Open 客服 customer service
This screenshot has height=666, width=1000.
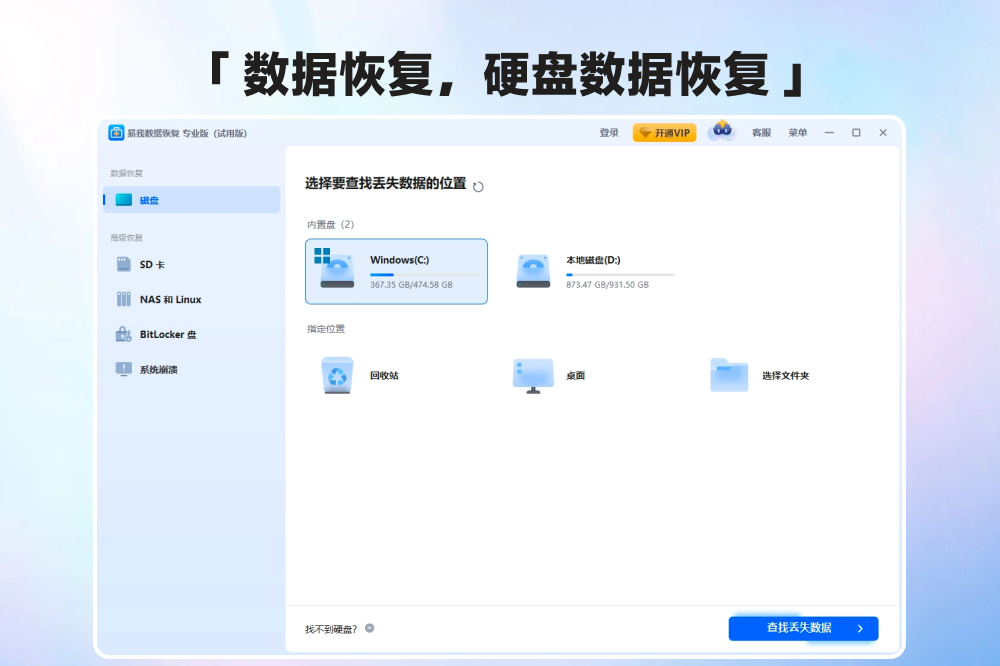click(761, 133)
